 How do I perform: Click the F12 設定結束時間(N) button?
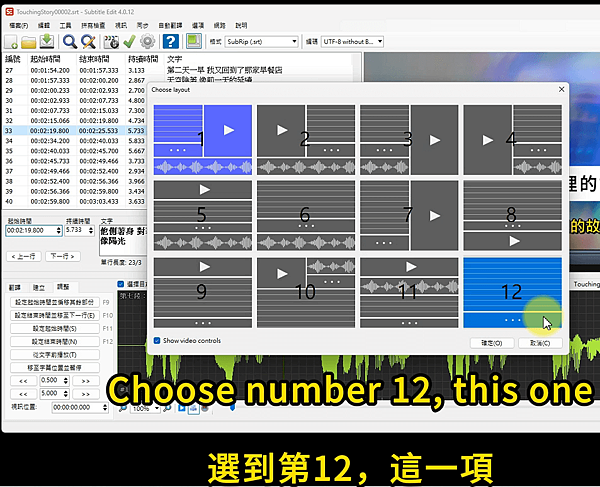click(55, 342)
